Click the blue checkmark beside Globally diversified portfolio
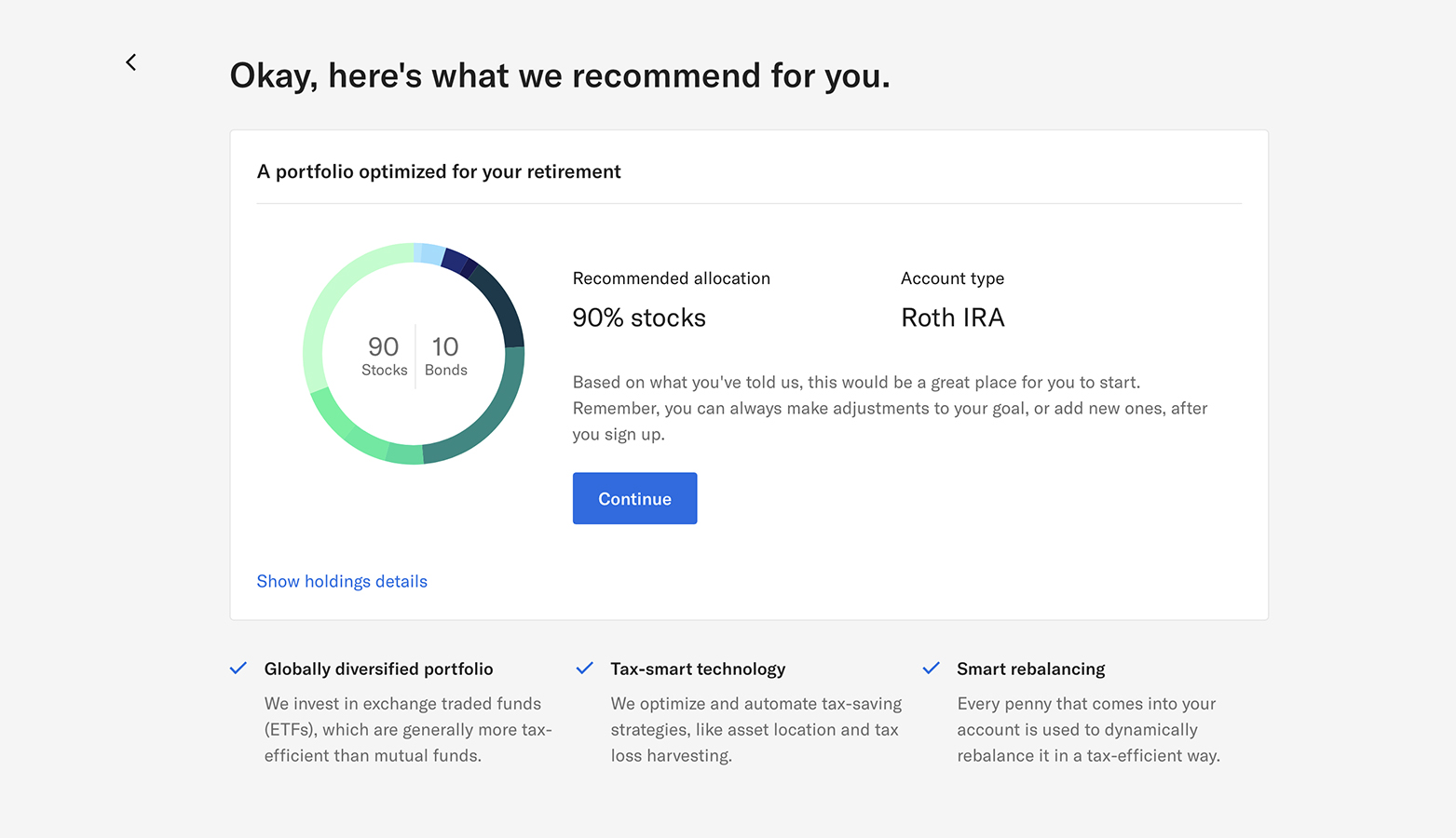The height and width of the screenshot is (838, 1456). (x=238, y=668)
